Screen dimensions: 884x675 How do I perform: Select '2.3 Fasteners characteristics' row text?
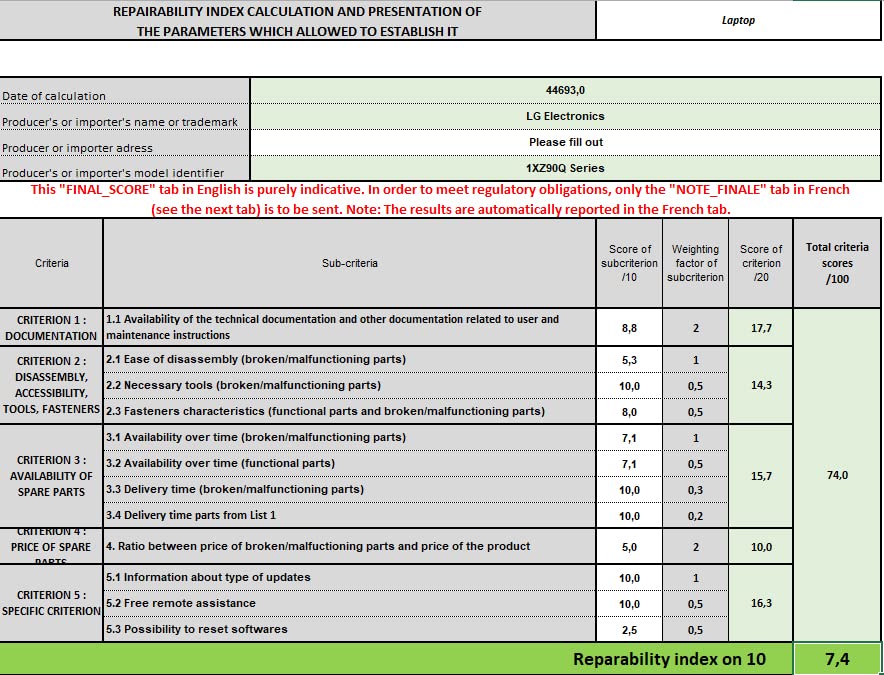pyautogui.click(x=325, y=411)
